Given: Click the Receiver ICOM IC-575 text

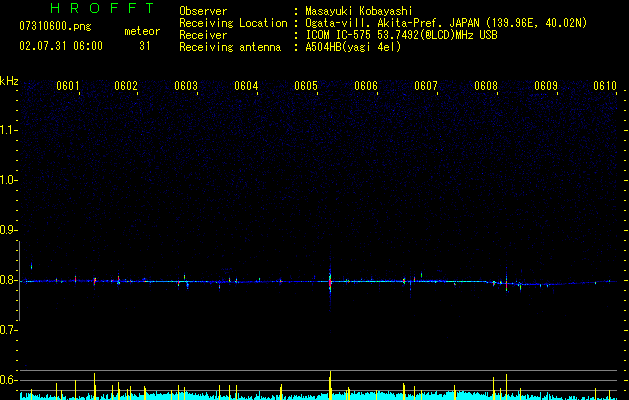Looking at the screenshot, I should point(401,35).
